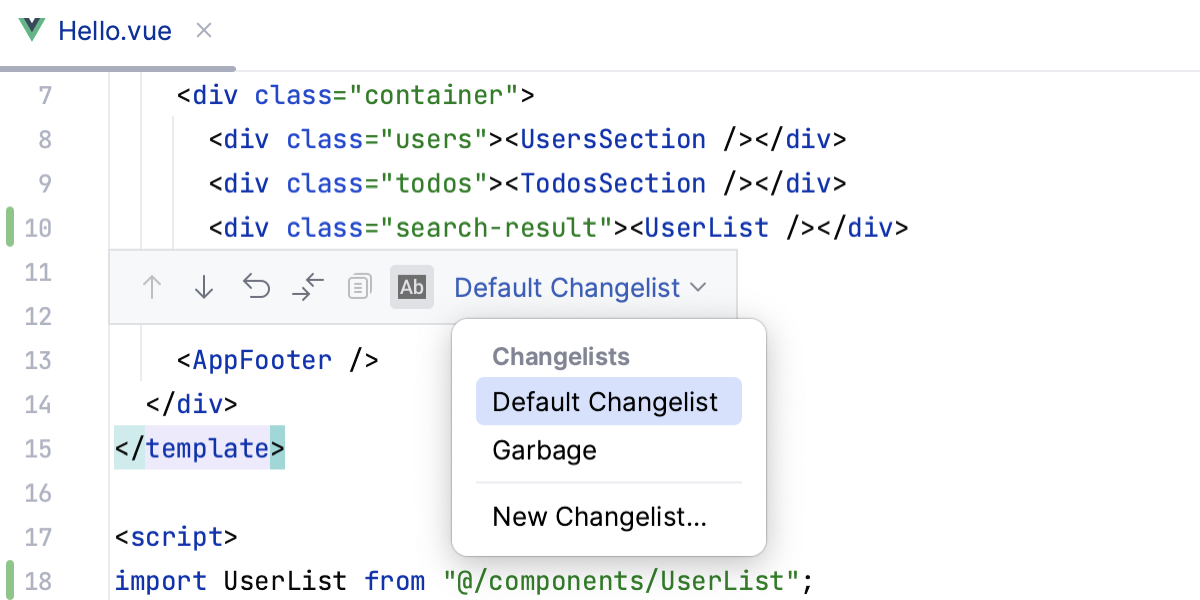
Task: Rollback the changed lines using the undo icon
Action: point(256,287)
